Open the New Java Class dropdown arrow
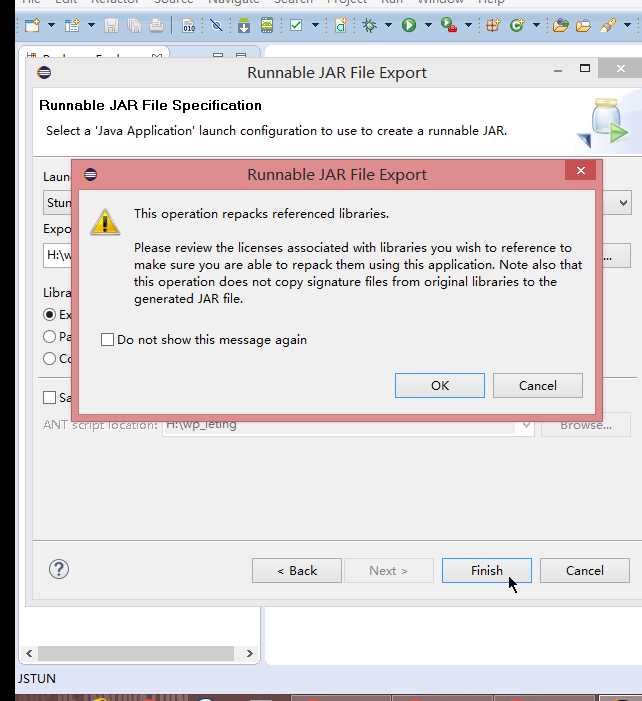Screen dimensions: 642x701 (536, 25)
